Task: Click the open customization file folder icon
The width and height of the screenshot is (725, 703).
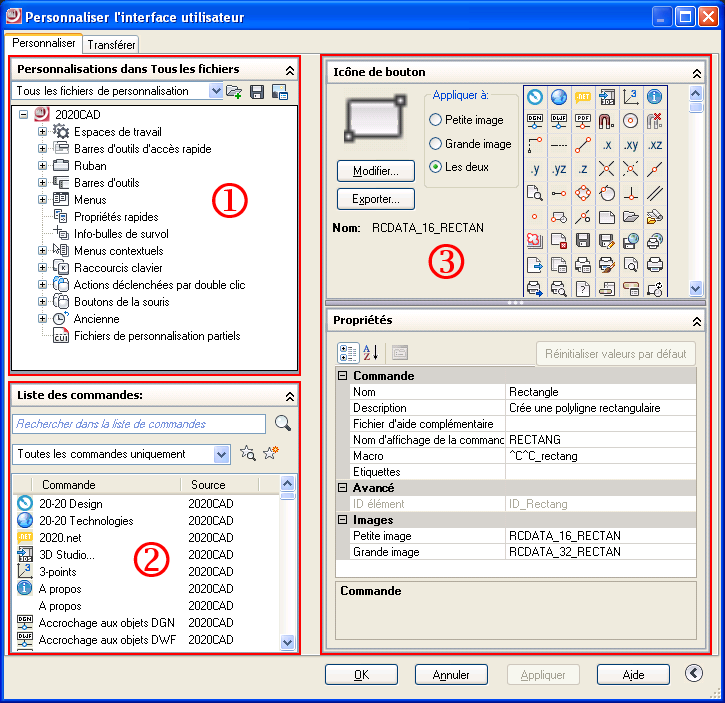Action: (235, 92)
